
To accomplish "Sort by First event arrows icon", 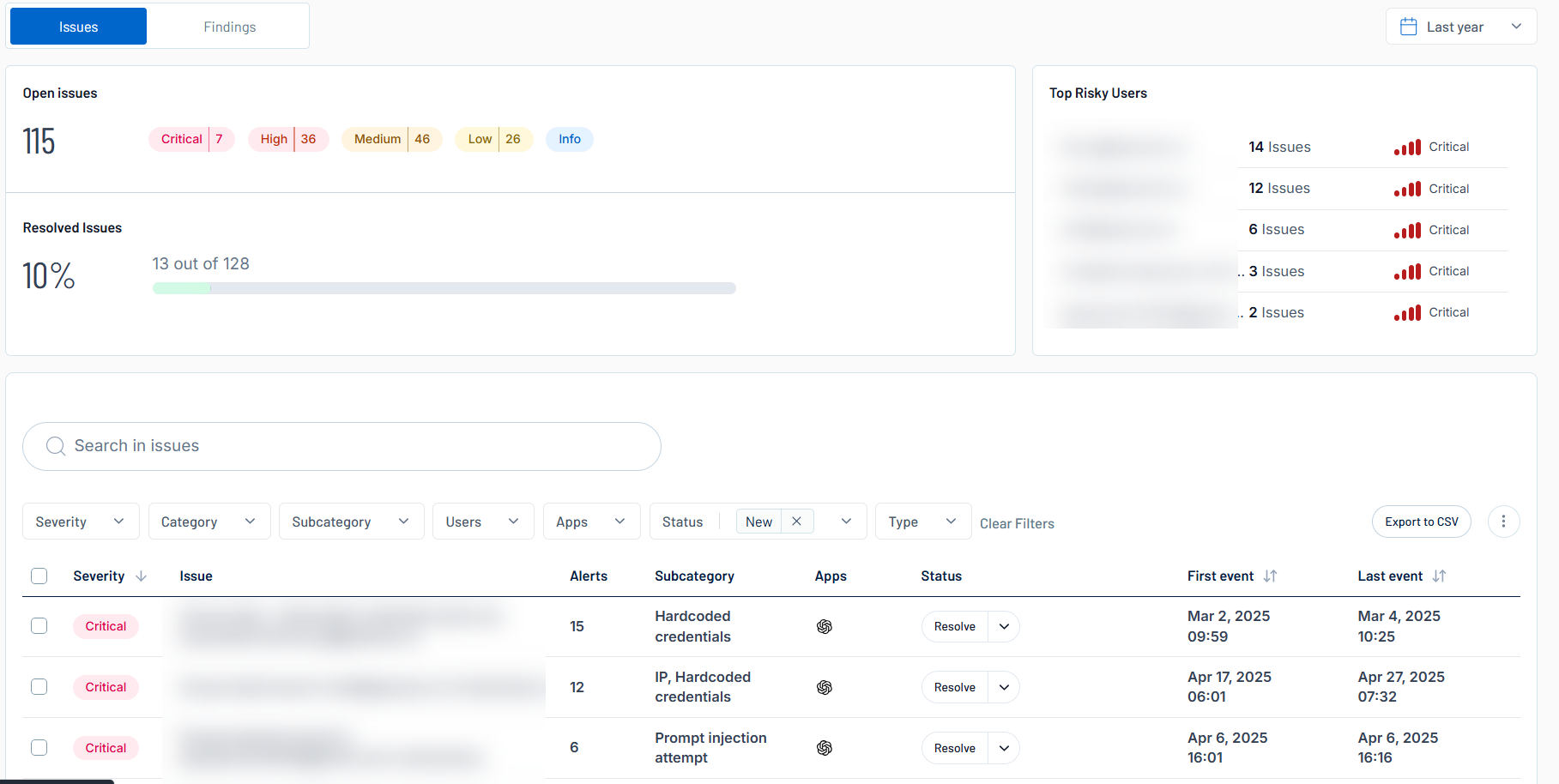I will coord(1271,576).
